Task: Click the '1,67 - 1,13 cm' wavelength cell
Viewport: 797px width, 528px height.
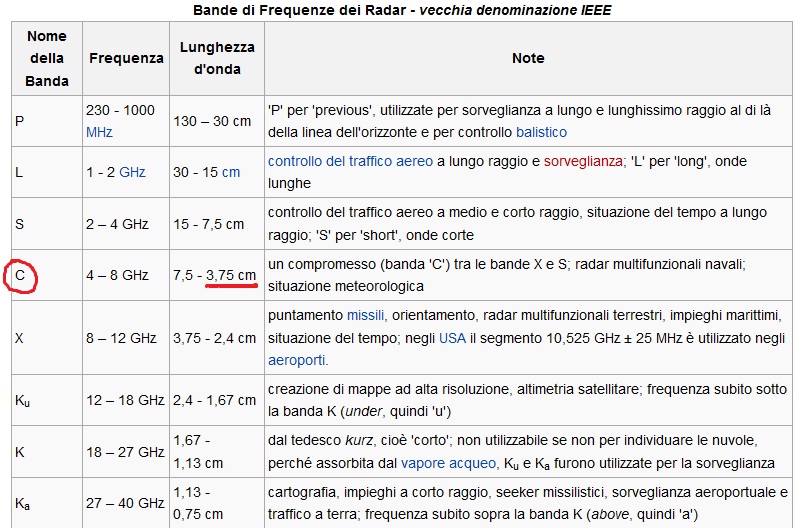Action: (217, 452)
